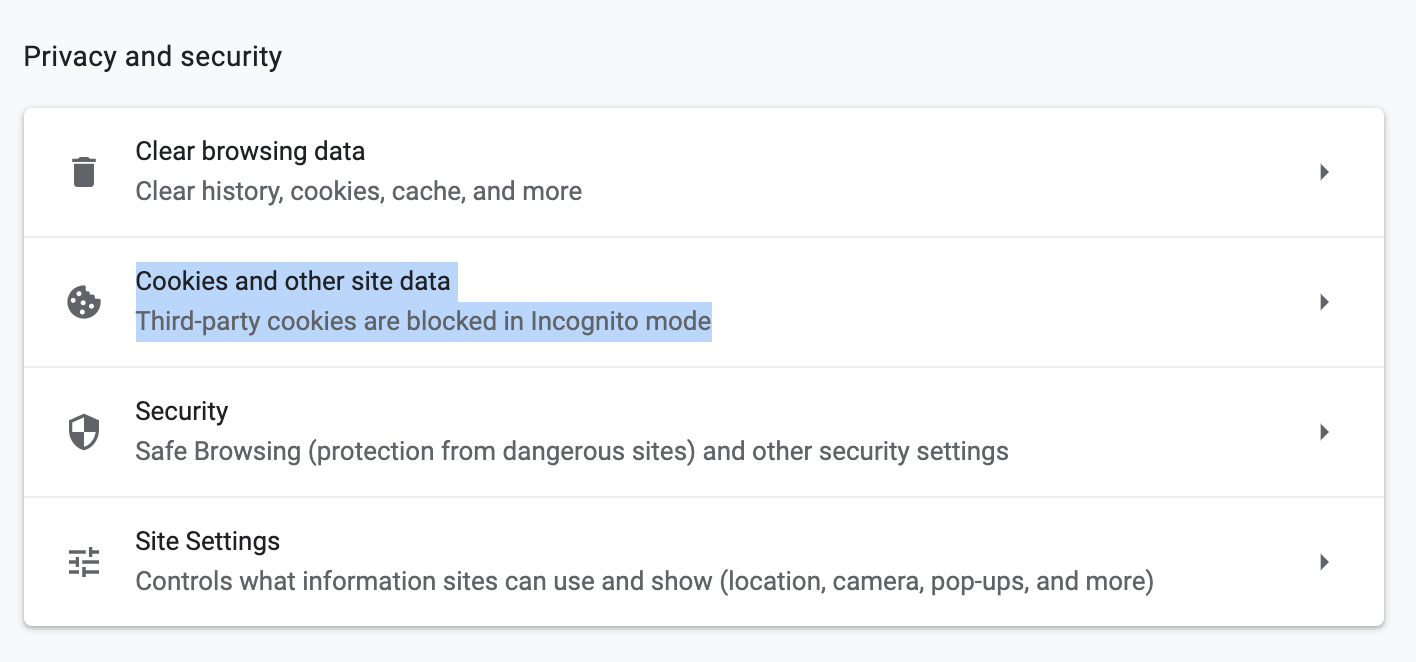Expand Clear browsing data using its arrow
Screen dimensions: 1416x662
[x=1324, y=172]
